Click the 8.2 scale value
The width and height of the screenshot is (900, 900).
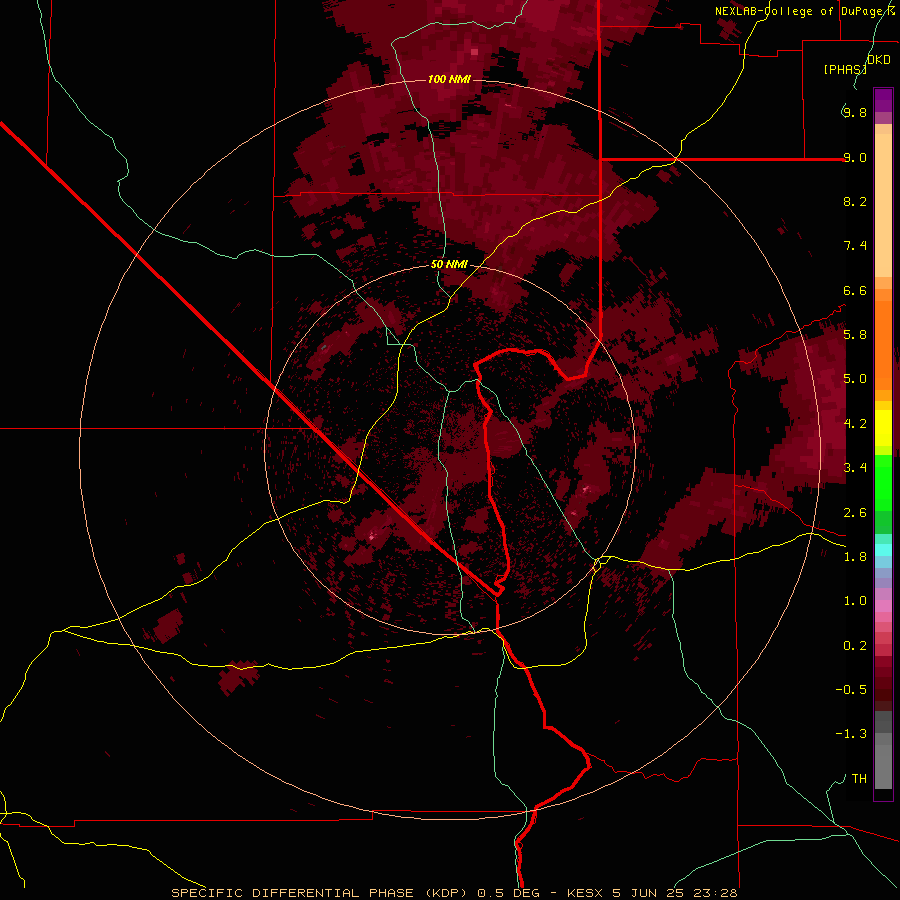pos(855,201)
